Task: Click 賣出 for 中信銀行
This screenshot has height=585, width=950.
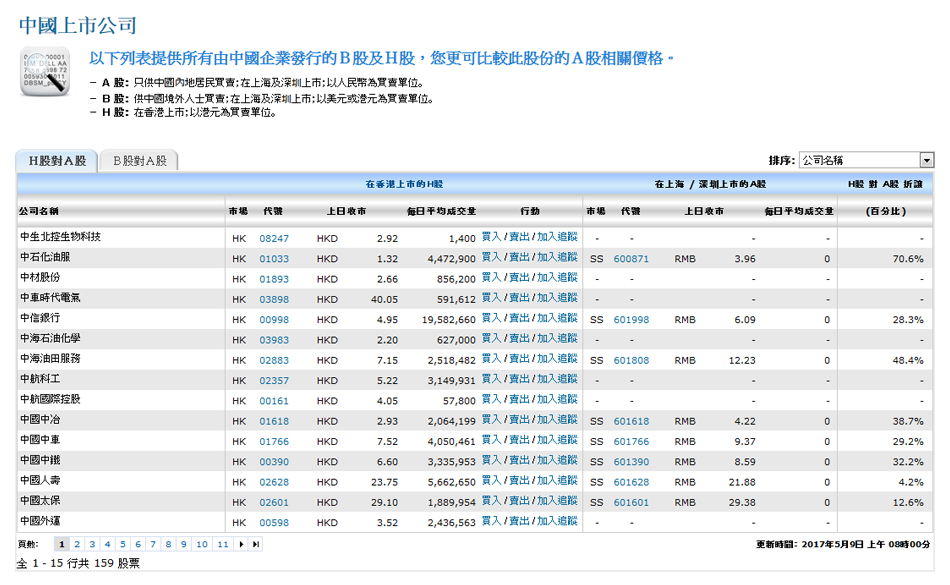Action: pyautogui.click(x=519, y=318)
